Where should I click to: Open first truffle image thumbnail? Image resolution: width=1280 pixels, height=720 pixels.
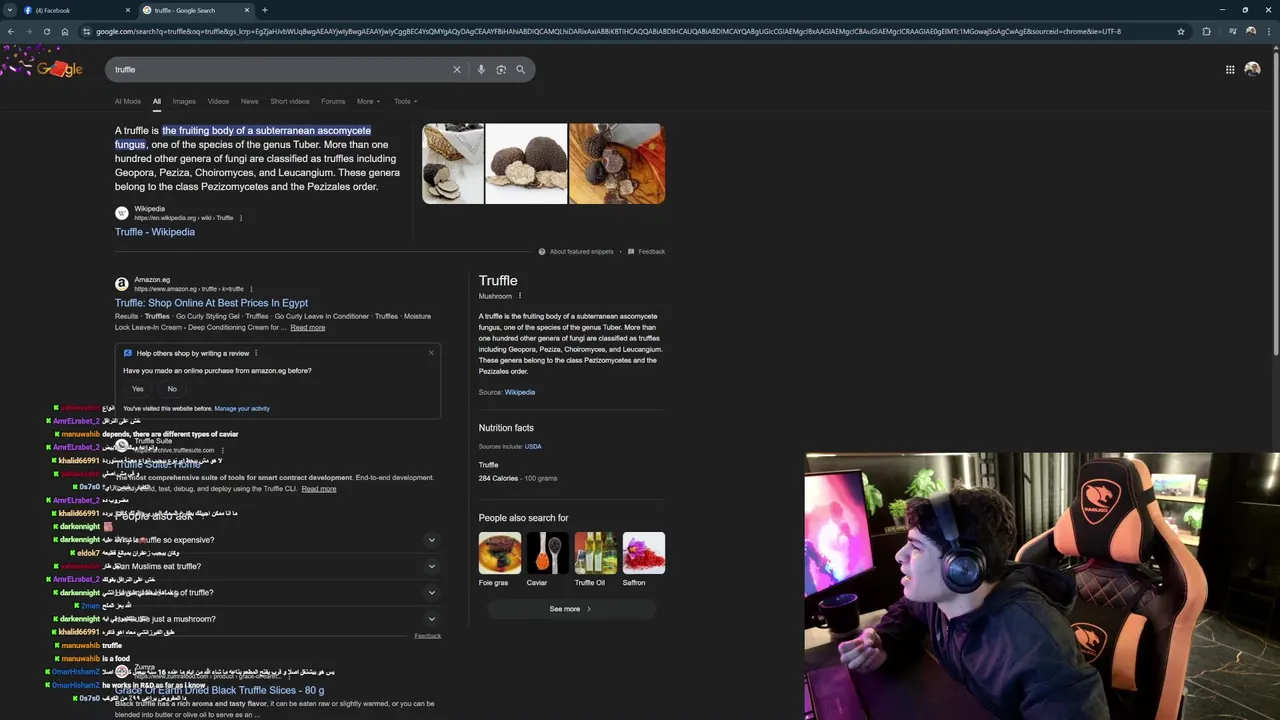pyautogui.click(x=452, y=164)
